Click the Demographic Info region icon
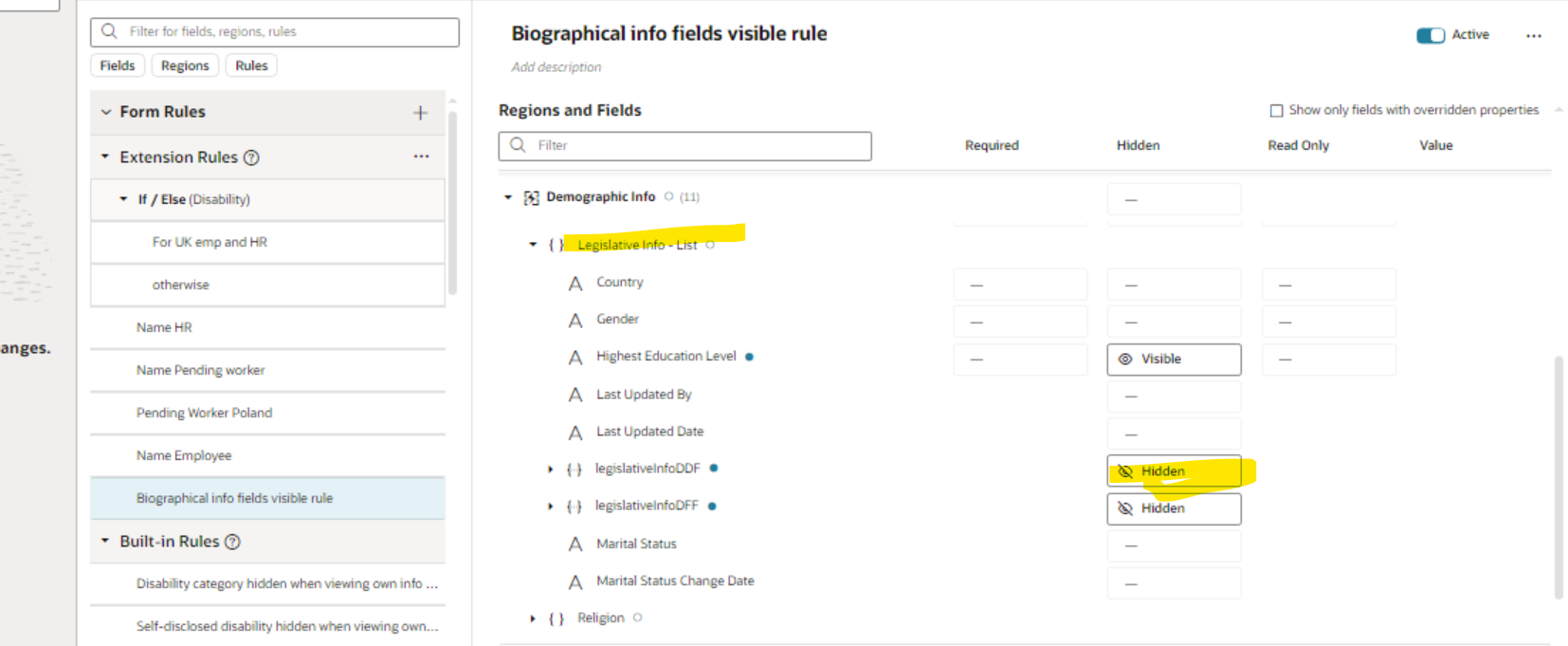This screenshot has width=1568, height=646. [x=531, y=197]
